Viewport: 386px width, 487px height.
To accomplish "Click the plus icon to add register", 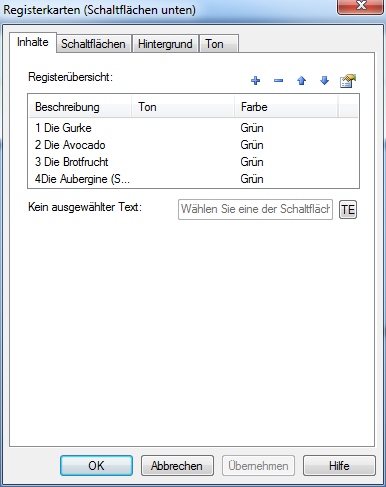I will point(256,81).
